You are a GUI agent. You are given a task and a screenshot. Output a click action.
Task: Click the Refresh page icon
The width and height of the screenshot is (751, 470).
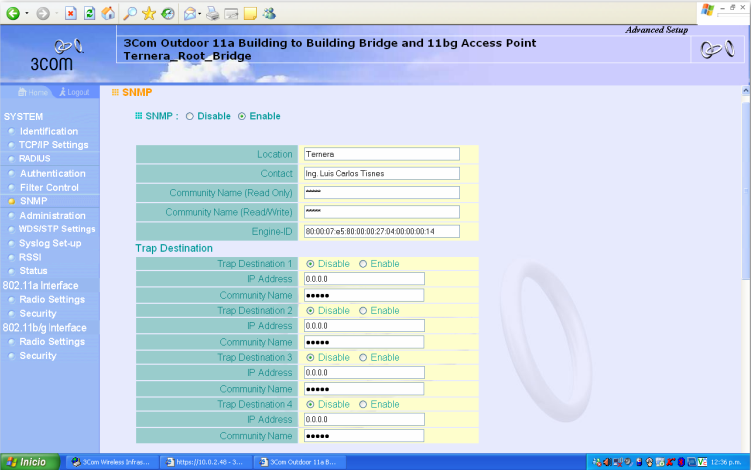[x=90, y=13]
